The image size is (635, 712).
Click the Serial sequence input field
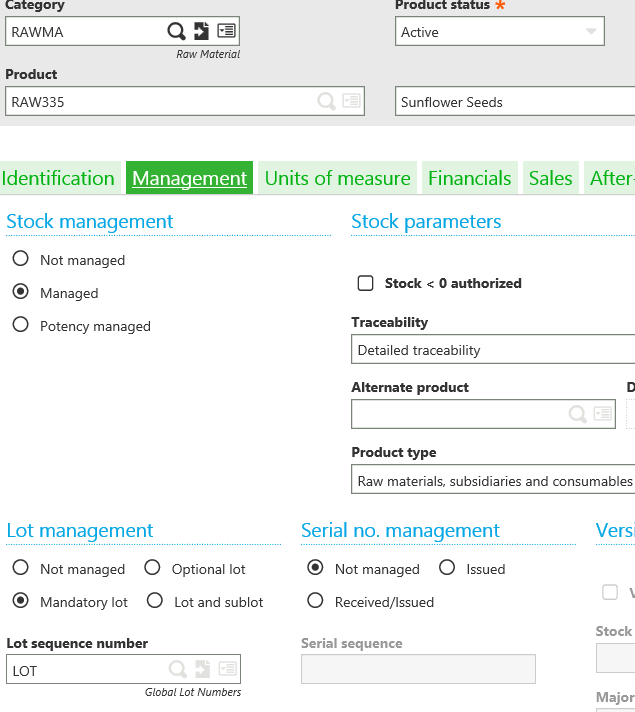tap(418, 669)
